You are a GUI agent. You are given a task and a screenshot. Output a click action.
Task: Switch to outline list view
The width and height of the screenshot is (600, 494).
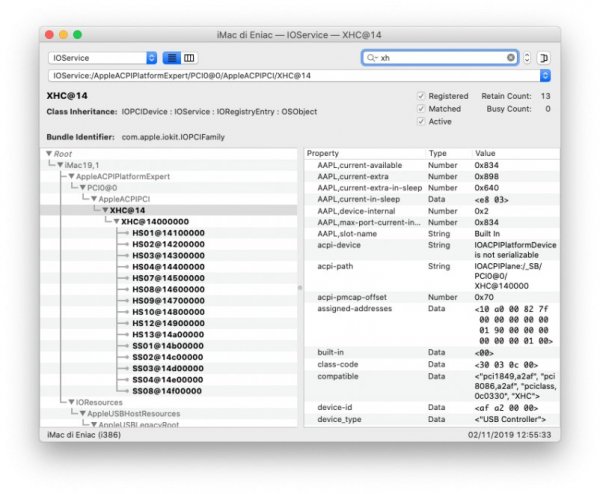[171, 58]
